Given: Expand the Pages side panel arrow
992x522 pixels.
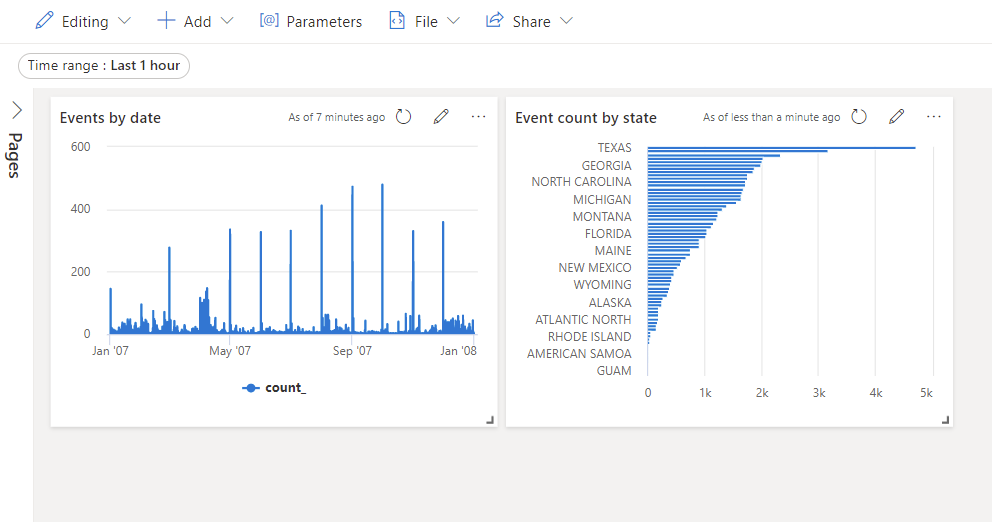Looking at the screenshot, I should coord(17,110).
